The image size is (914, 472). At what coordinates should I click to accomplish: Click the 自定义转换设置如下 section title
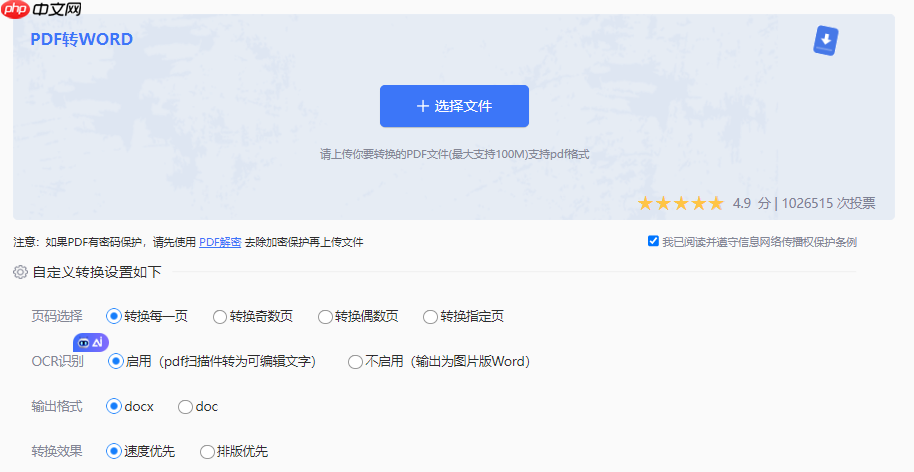pyautogui.click(x=97, y=272)
